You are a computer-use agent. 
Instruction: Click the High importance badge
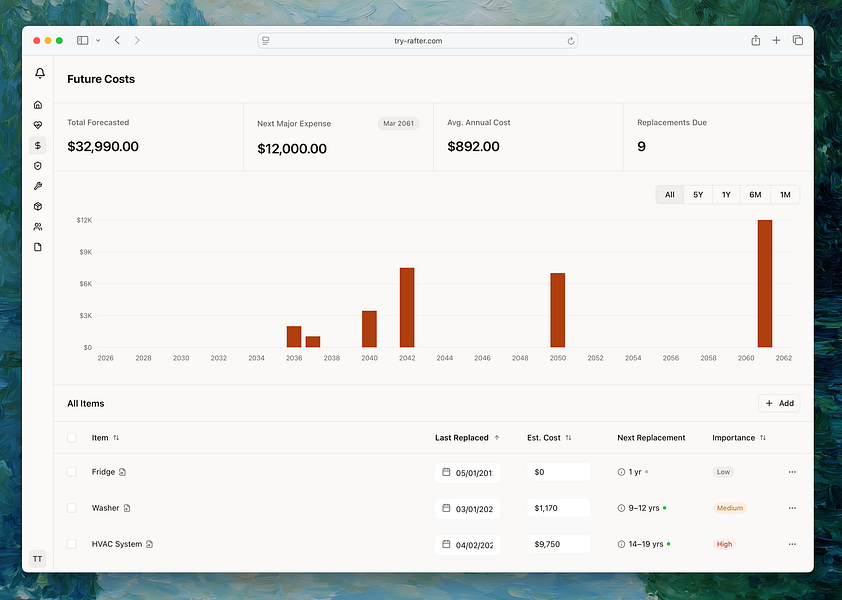click(724, 544)
